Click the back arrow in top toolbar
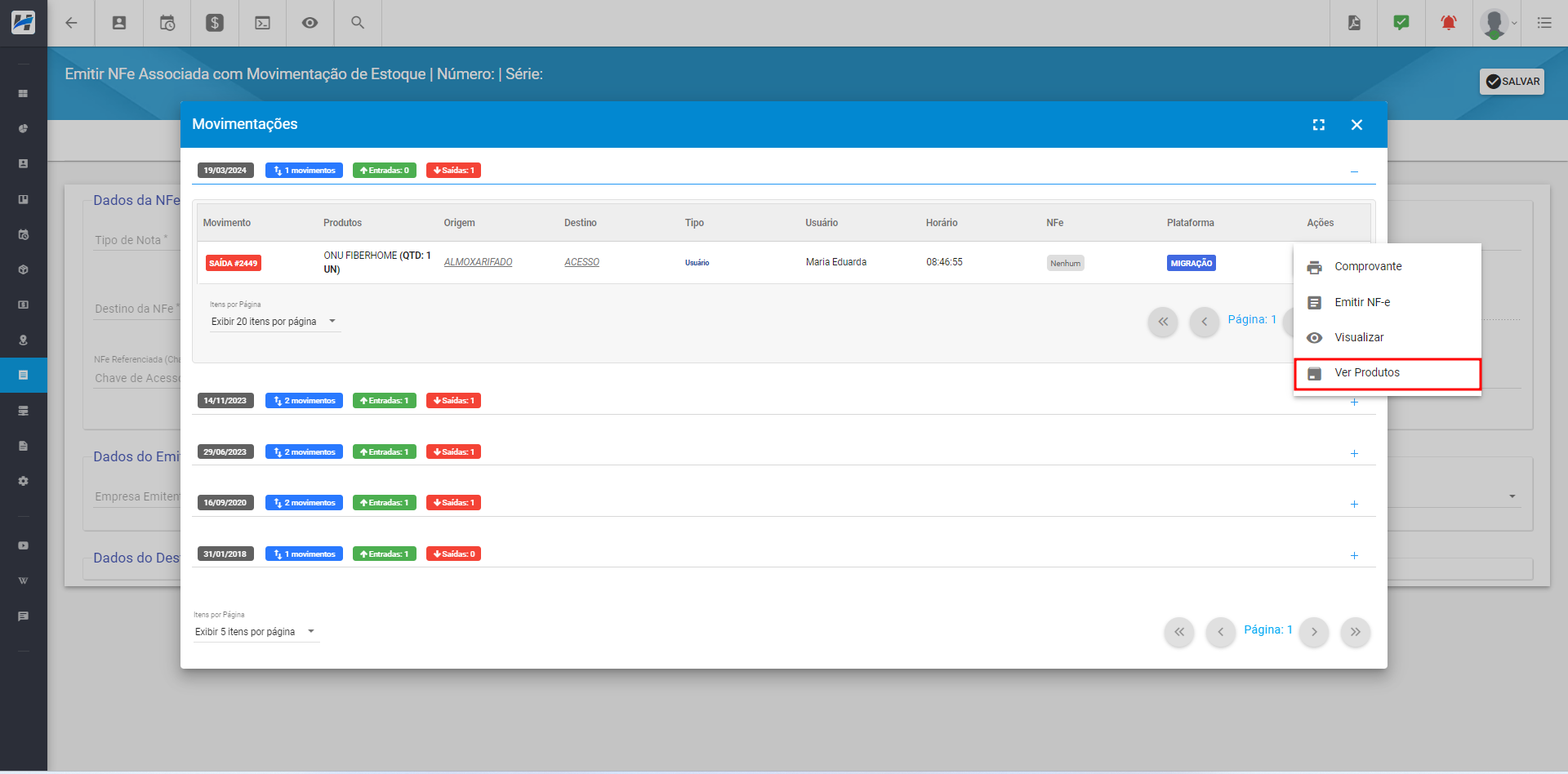Viewport: 1568px width, 774px height. [x=71, y=23]
